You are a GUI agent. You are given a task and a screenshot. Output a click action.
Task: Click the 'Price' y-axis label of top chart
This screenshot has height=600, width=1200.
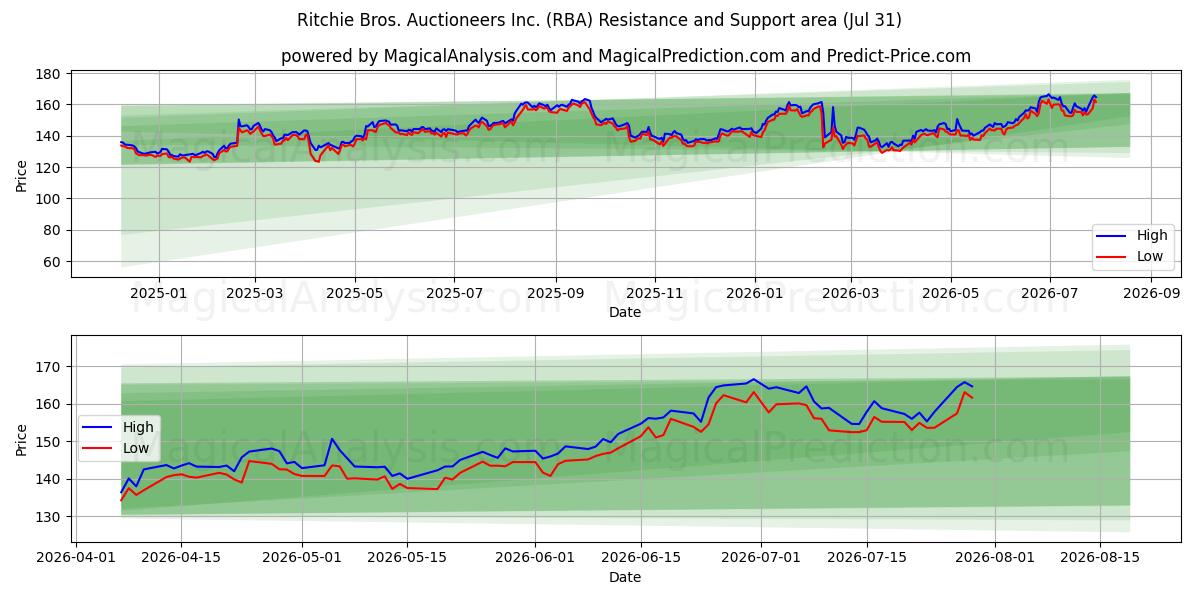click(22, 173)
